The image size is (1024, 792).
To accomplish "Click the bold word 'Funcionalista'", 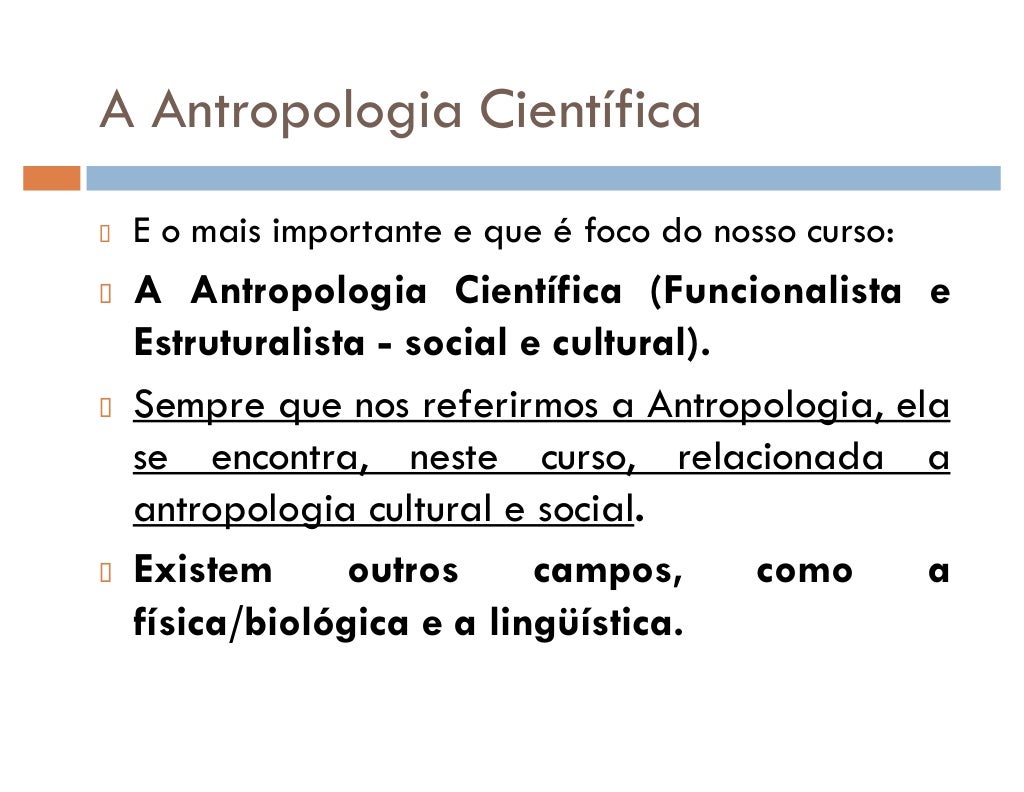I will coord(782,291).
